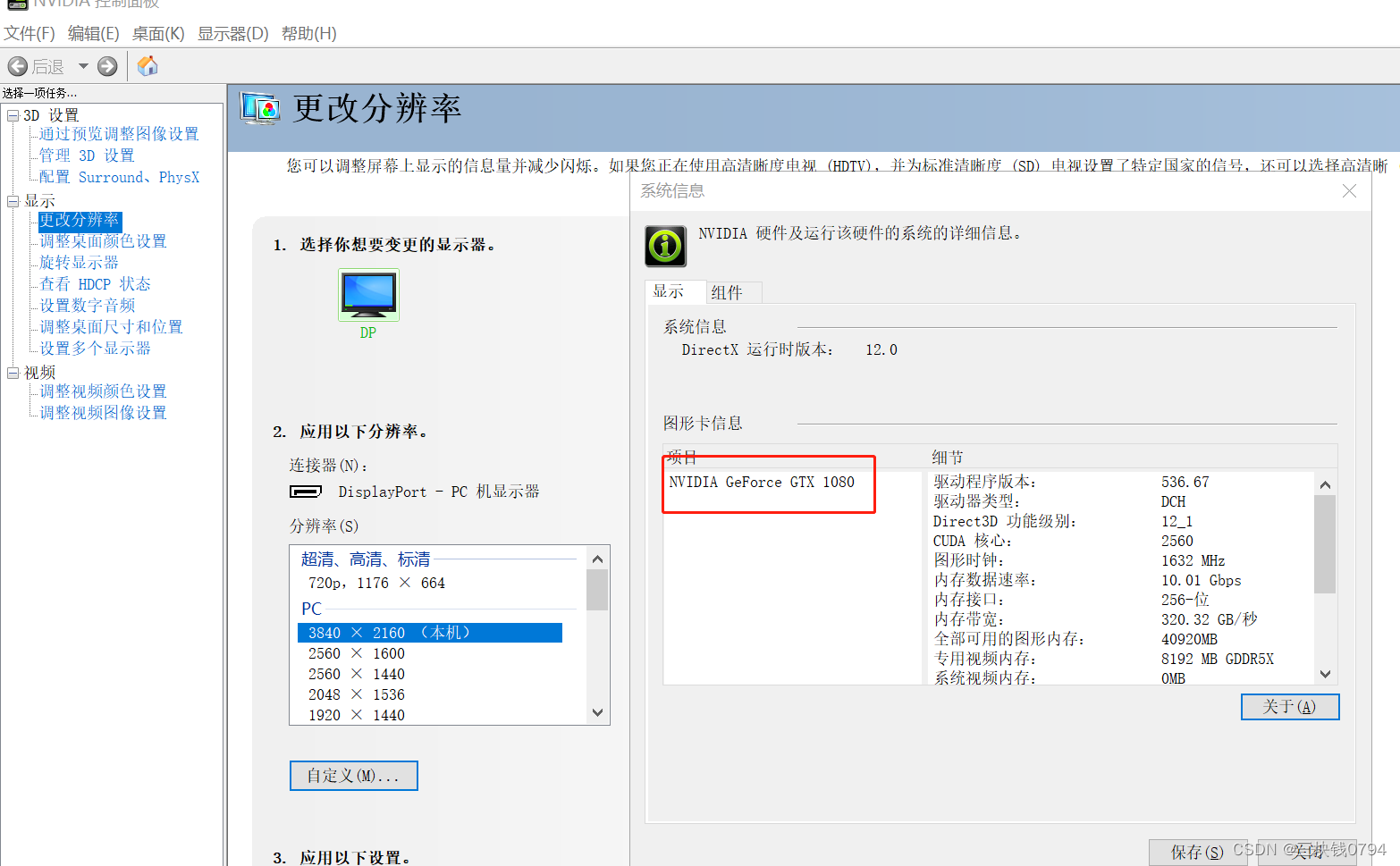The image size is (1400, 866).
Task: Open 管理 3D 设置 in the tree
Action: tap(87, 156)
